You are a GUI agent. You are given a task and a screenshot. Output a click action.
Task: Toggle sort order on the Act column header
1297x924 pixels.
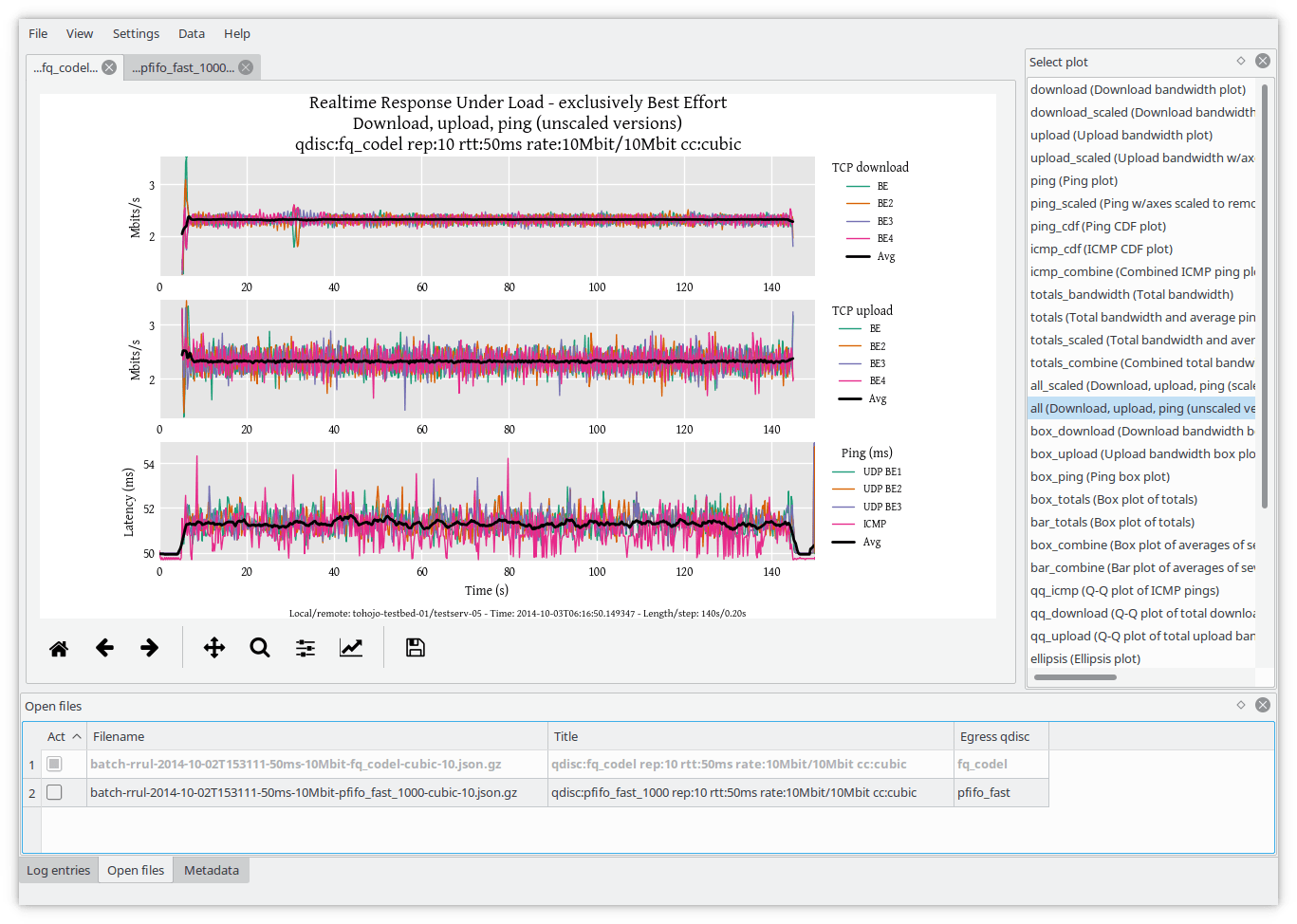point(58,736)
